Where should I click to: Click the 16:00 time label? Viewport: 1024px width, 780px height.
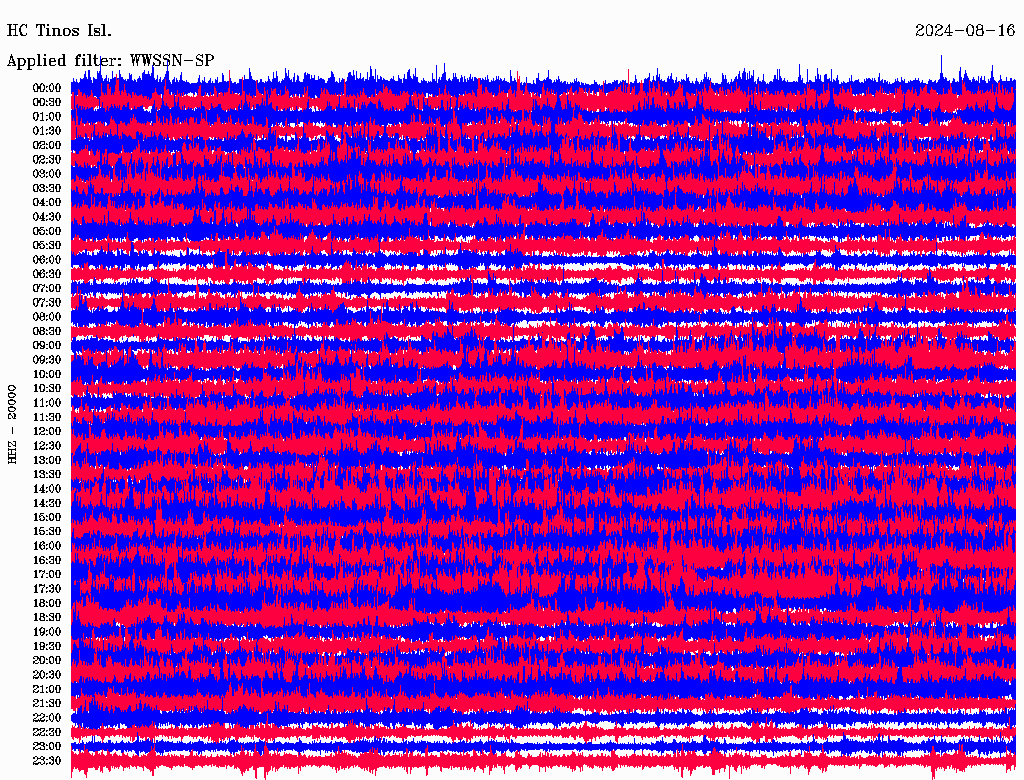point(47,546)
